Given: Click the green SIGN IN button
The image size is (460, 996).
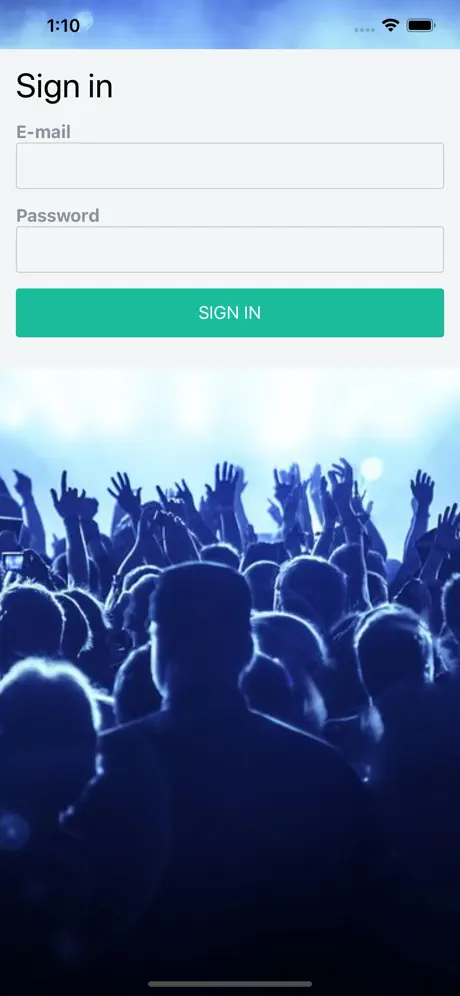Looking at the screenshot, I should pyautogui.click(x=230, y=313).
